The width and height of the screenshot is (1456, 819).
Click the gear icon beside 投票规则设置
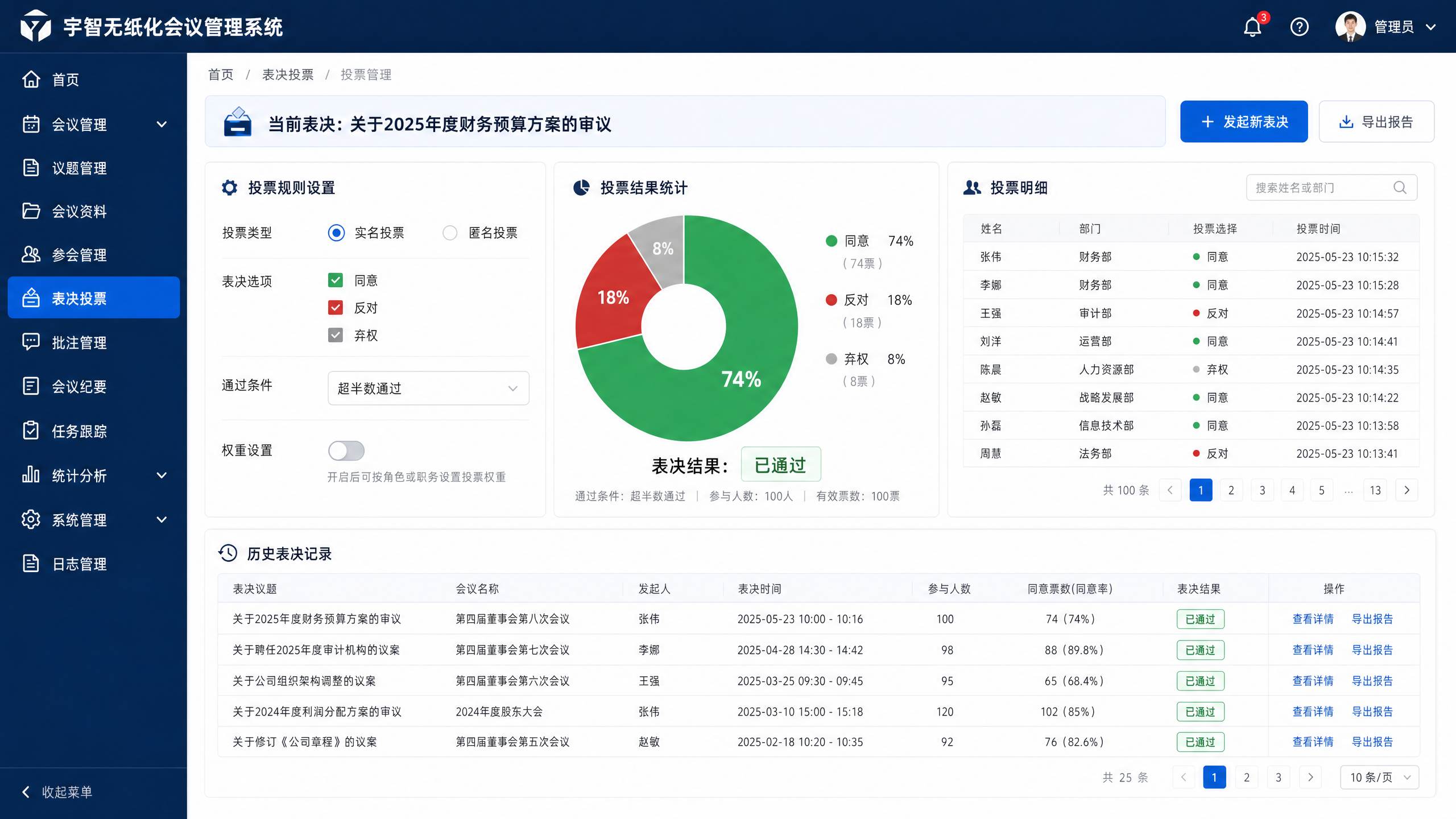230,188
